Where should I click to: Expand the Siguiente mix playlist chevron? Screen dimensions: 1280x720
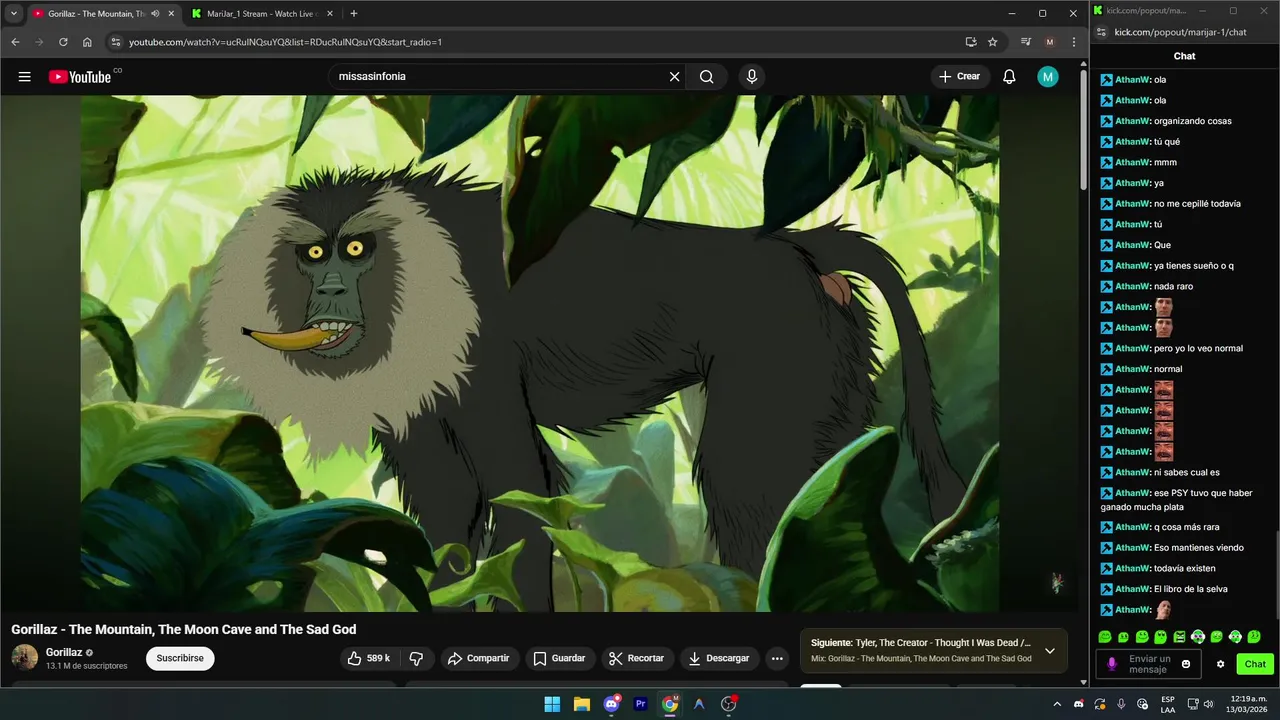click(x=1050, y=651)
